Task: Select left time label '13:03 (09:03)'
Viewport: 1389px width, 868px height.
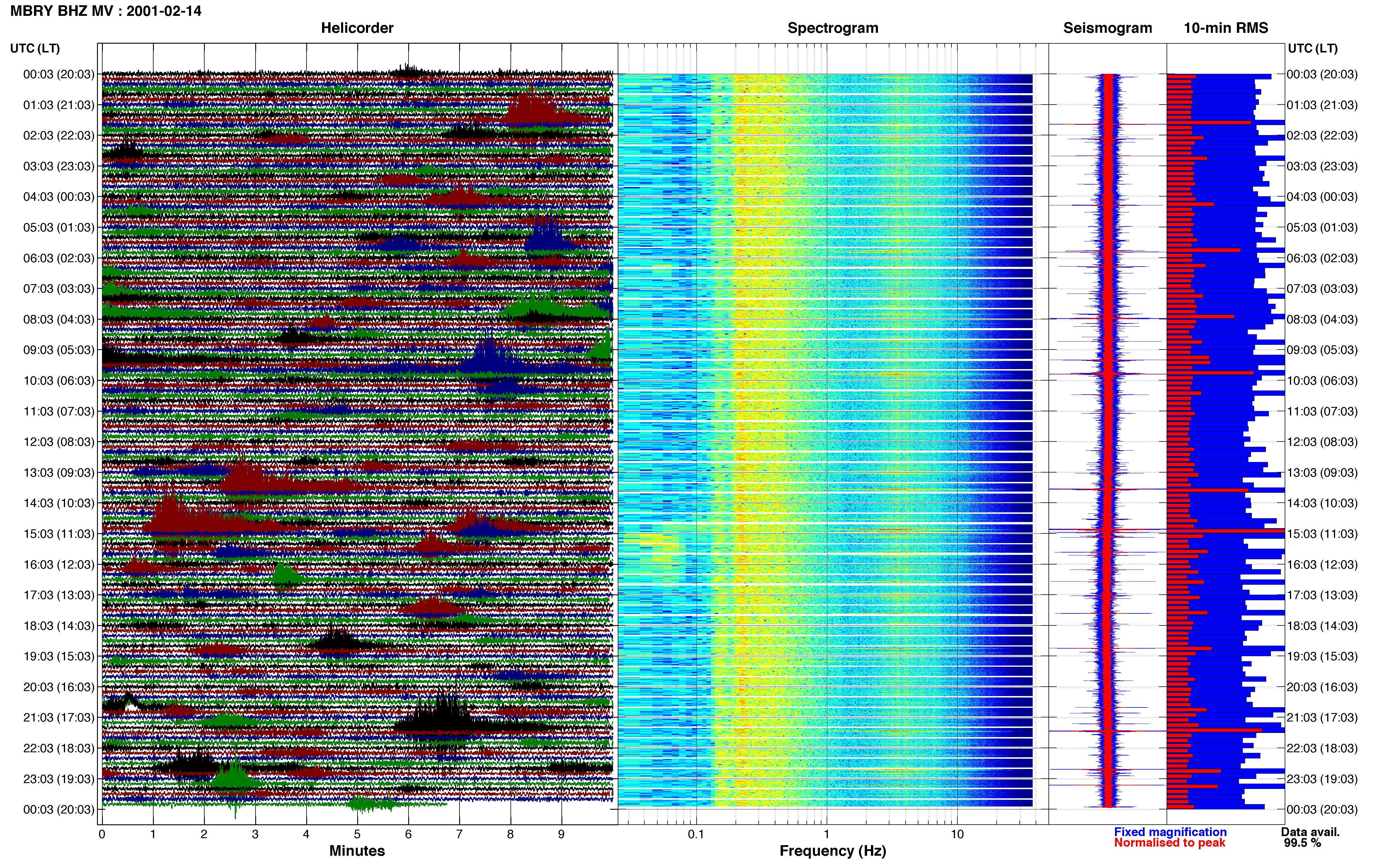Action: [59, 473]
